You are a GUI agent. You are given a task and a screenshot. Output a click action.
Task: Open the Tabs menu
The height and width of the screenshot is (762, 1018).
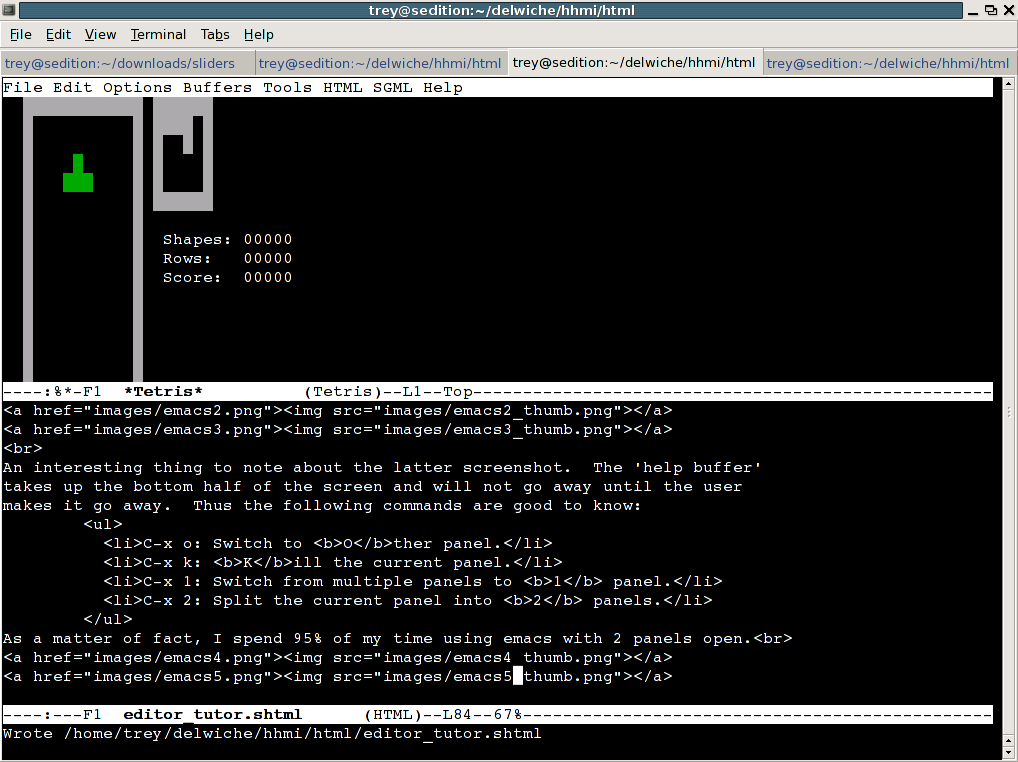coord(215,34)
